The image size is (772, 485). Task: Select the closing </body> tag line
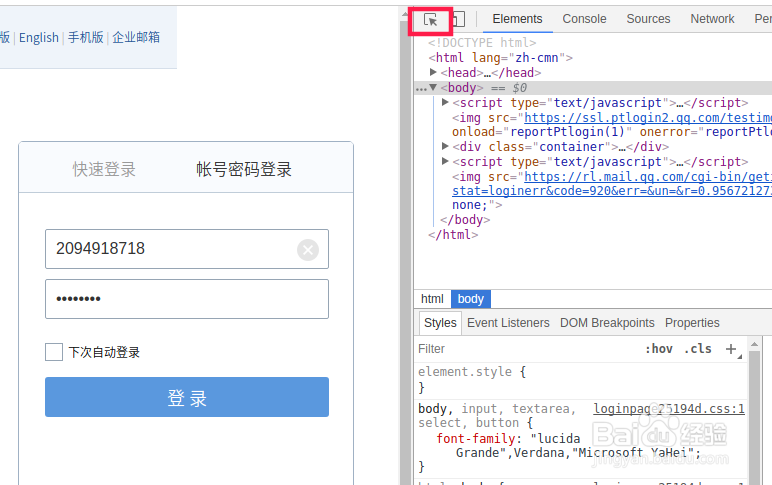[465, 220]
